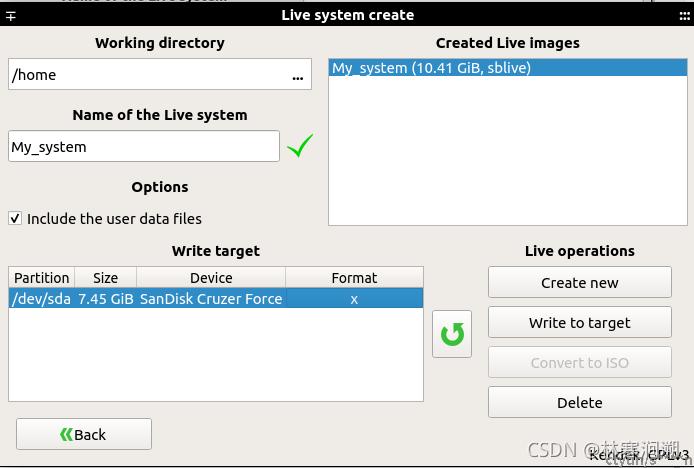Click the Device column header
Image resolution: width=694 pixels, height=468 pixels.
211,278
